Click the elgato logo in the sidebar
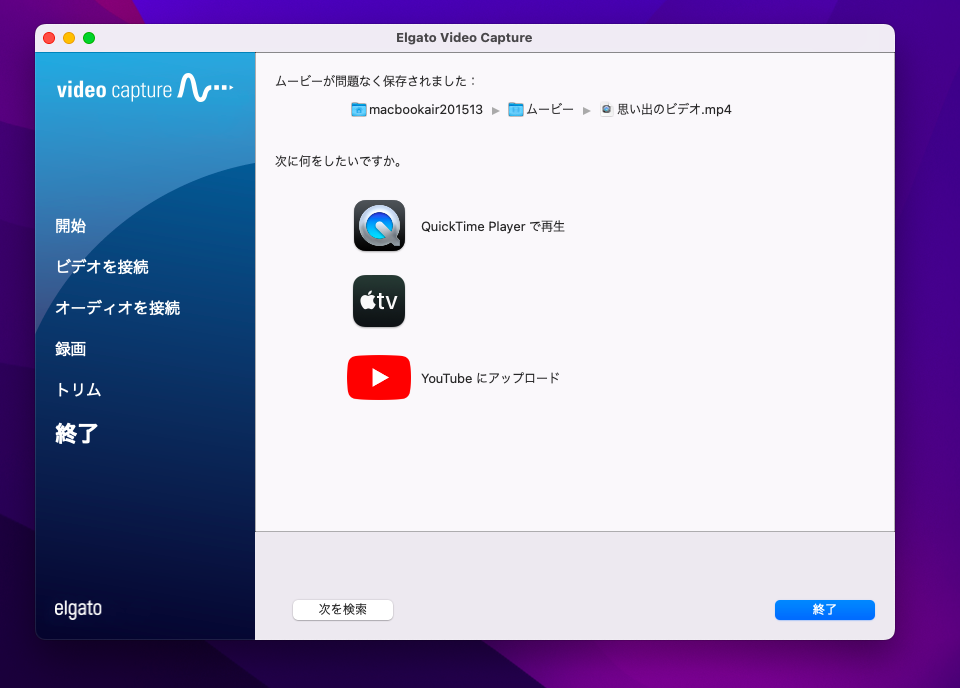Screen dimensions: 960x688 click(78, 609)
